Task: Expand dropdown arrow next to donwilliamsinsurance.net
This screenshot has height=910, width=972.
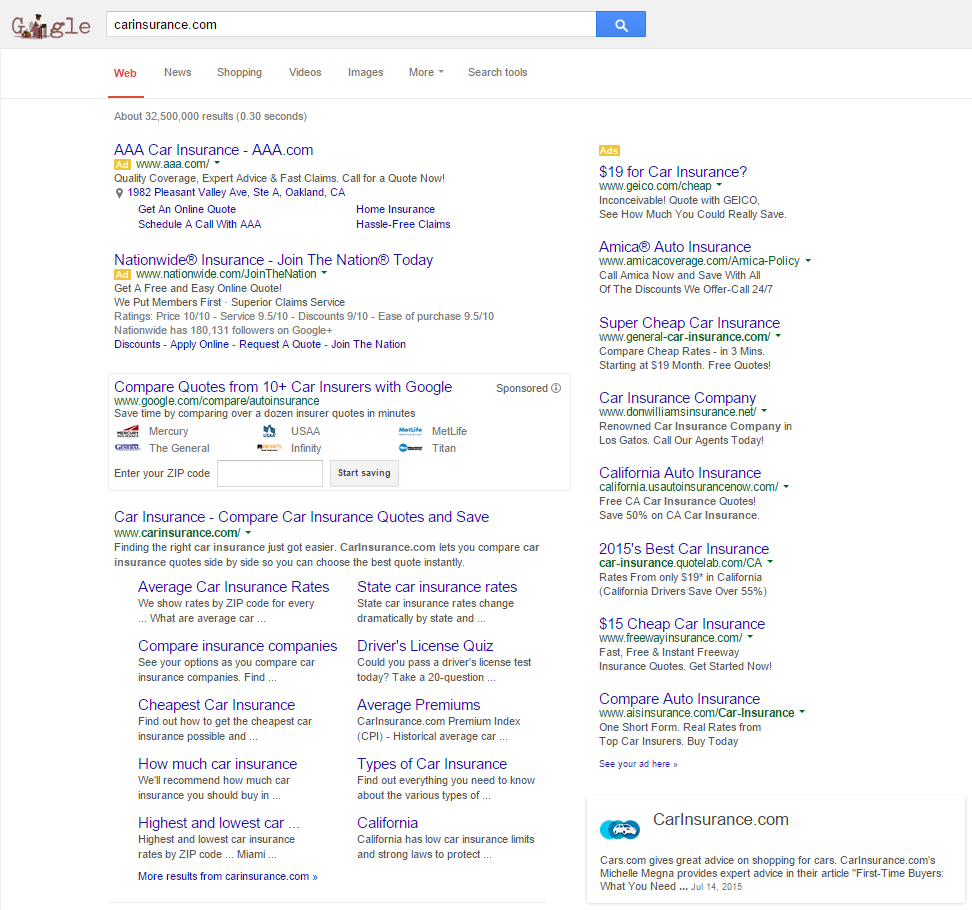Action: coord(764,410)
